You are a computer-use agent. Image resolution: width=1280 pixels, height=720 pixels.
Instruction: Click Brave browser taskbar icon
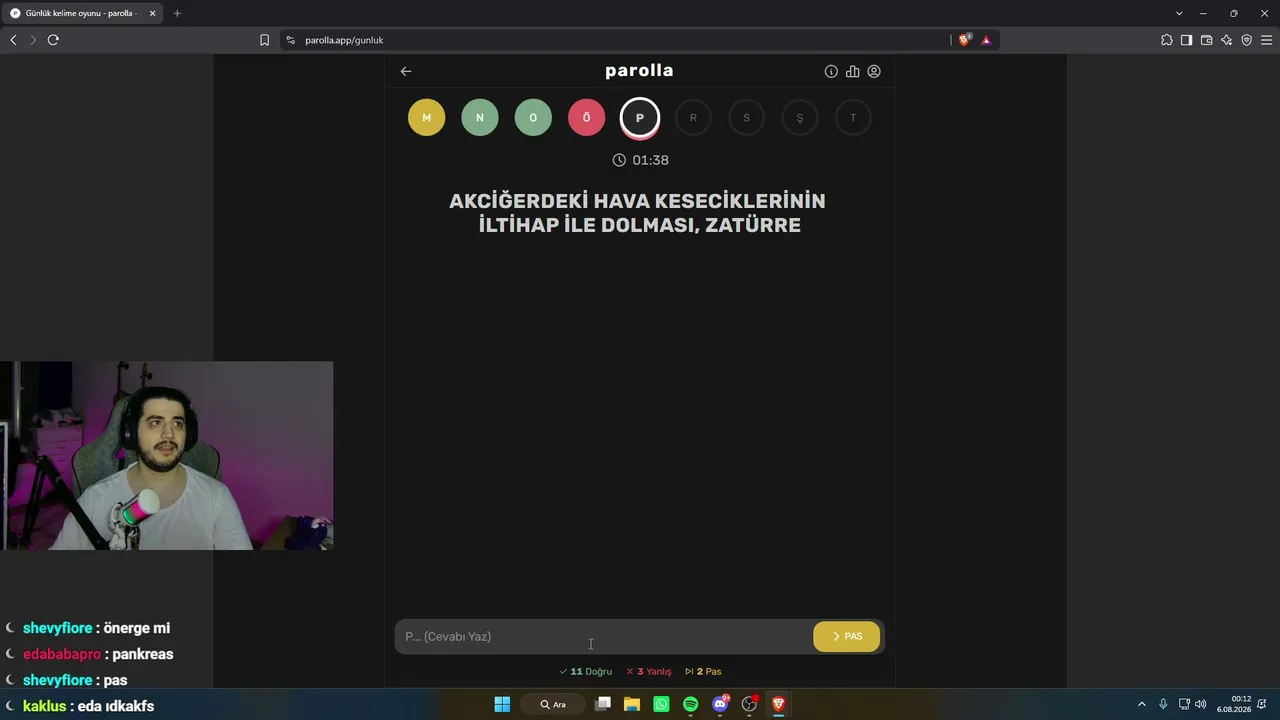[778, 704]
